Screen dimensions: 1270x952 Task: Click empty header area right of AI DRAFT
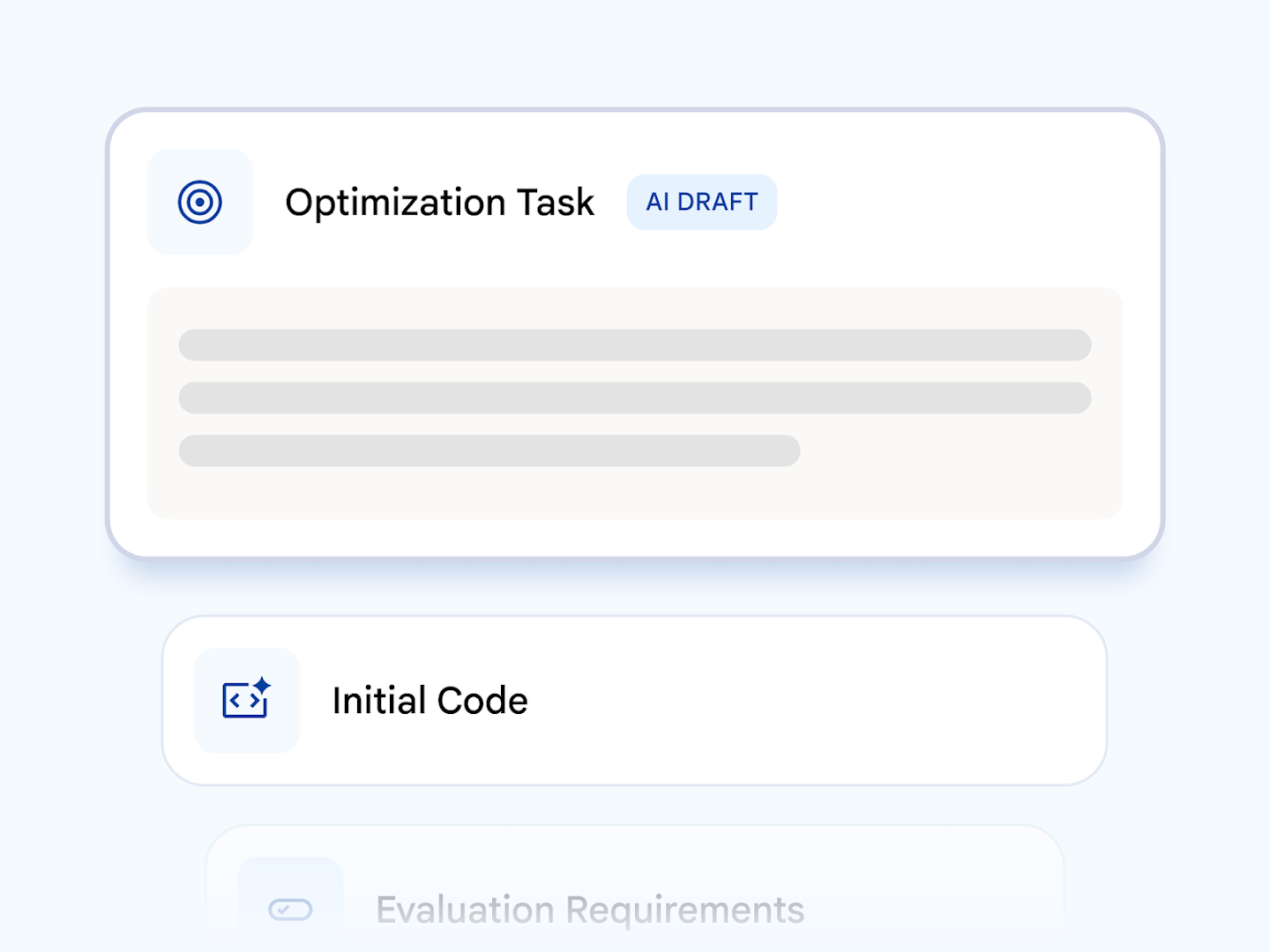coord(961,202)
